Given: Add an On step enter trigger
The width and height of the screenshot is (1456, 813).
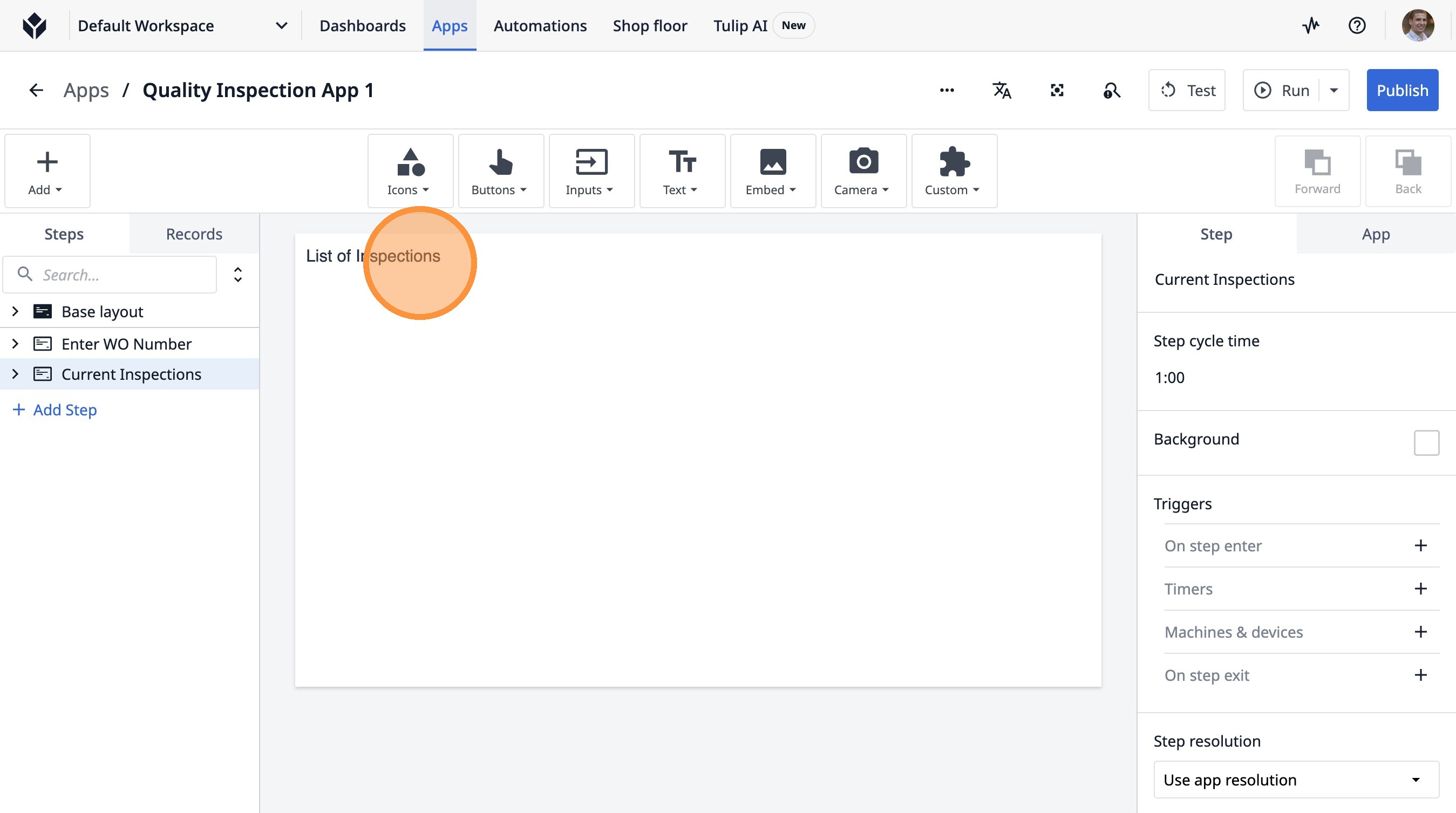Looking at the screenshot, I should click(1420, 546).
